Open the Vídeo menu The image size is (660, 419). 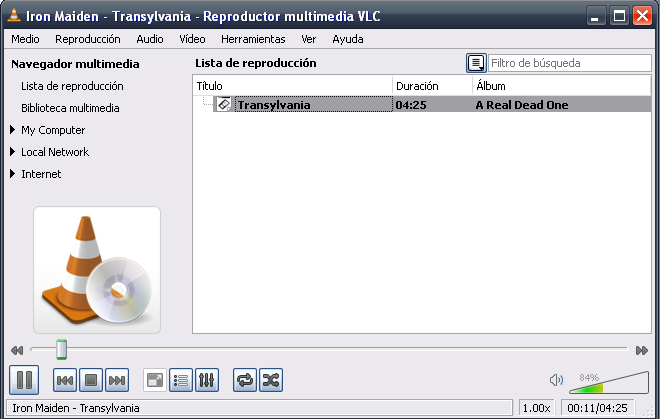point(192,39)
